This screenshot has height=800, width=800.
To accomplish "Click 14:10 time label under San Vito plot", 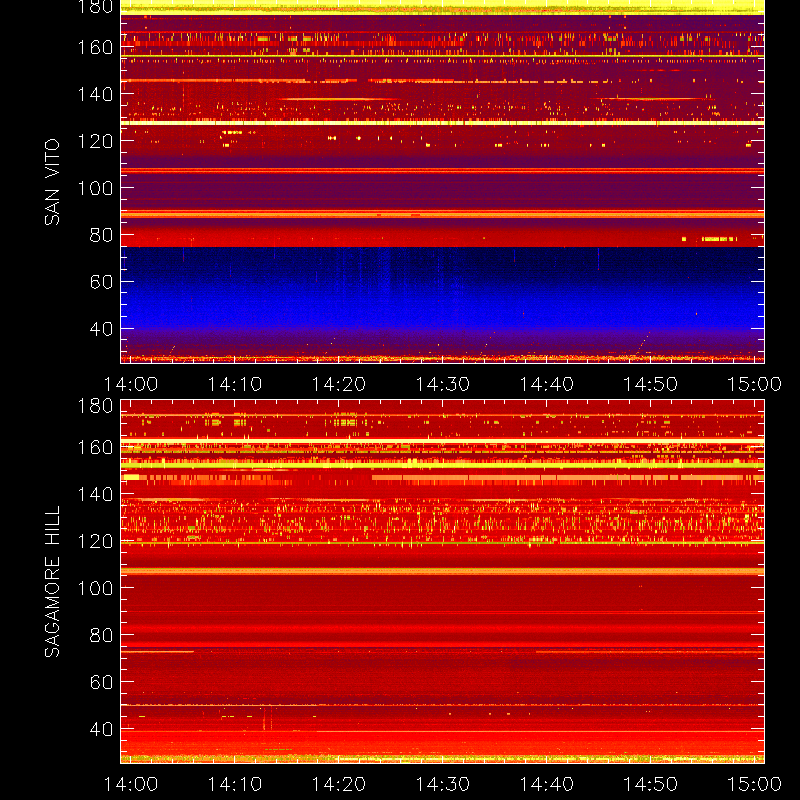I will [235, 384].
